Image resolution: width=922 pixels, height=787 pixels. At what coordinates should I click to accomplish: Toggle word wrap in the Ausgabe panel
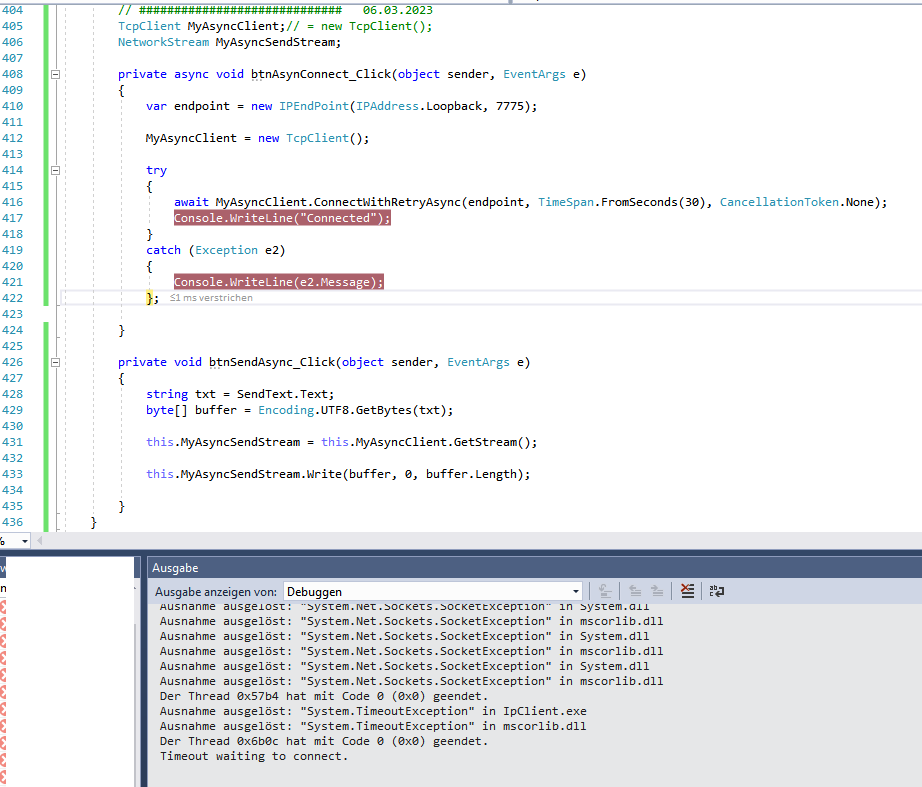(716, 591)
